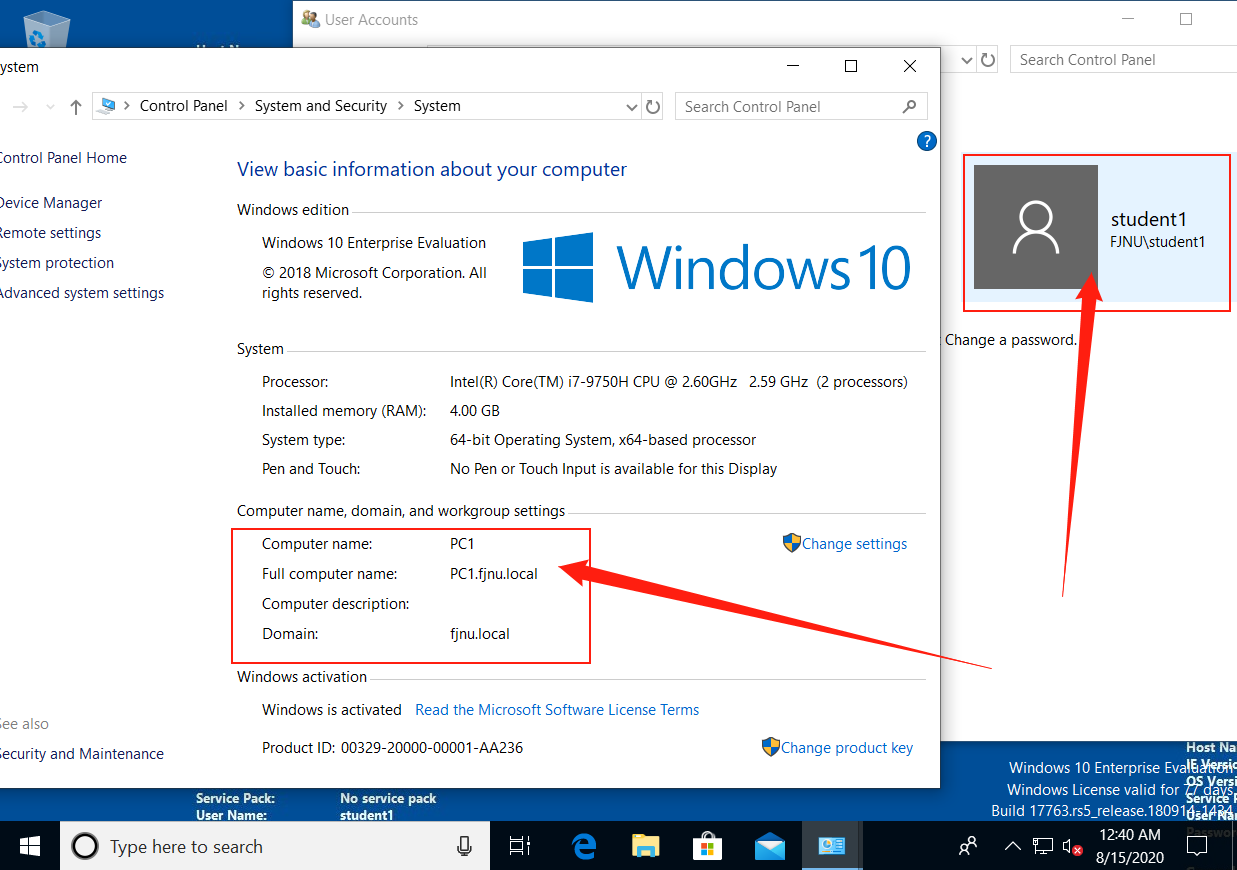Screen dimensions: 1237x870
Task: Click the System window address bar computer icon
Action: [x=107, y=106]
